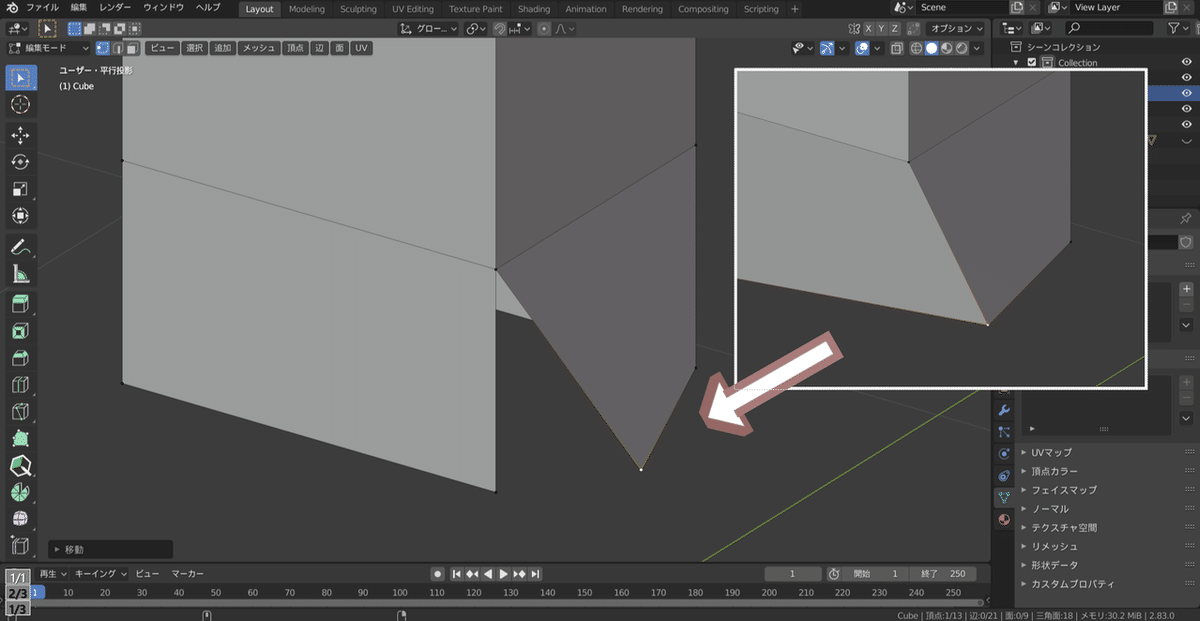Select the Bevel tool
1200x621 pixels.
[x=21, y=357]
